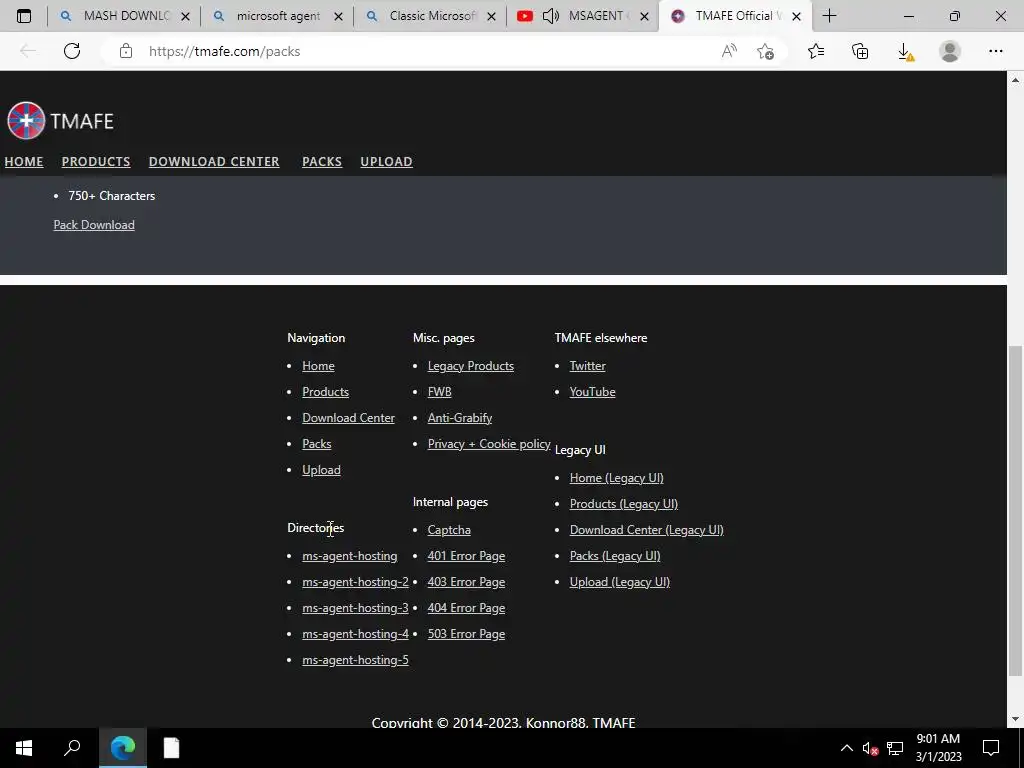Viewport: 1024px width, 768px height.
Task: Click the scrollbar up arrow
Action: click(x=1015, y=80)
